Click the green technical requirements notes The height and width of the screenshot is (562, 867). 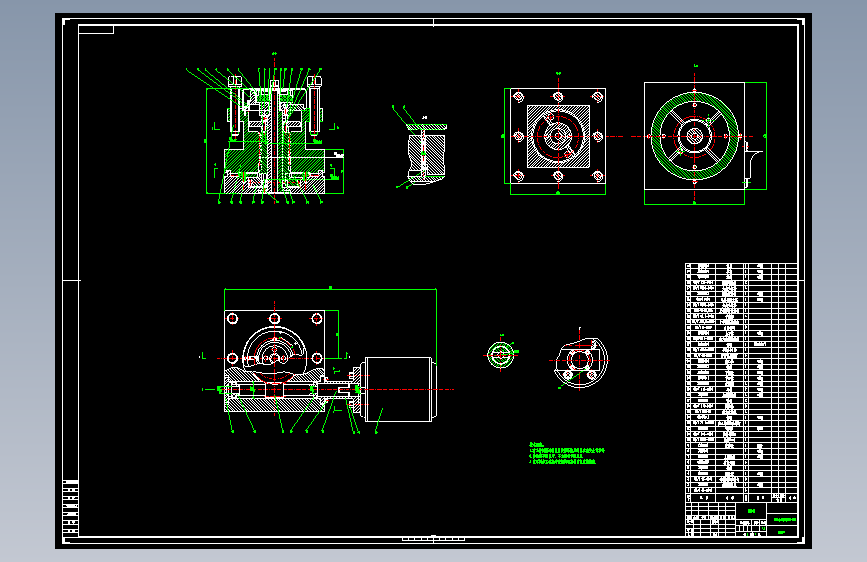(x=567, y=453)
